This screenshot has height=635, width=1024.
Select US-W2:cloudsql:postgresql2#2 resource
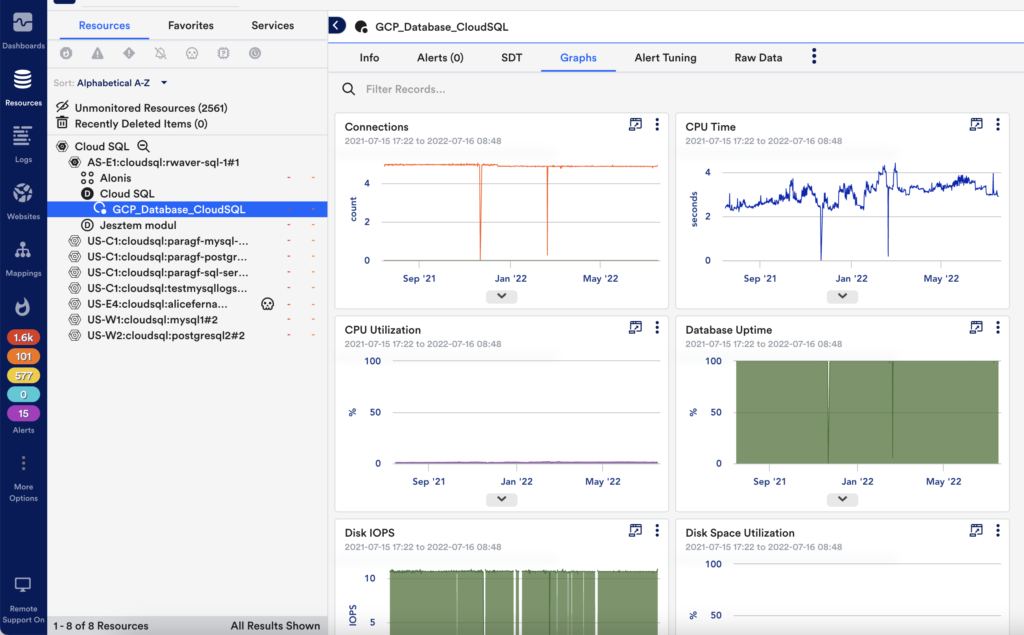(166, 335)
